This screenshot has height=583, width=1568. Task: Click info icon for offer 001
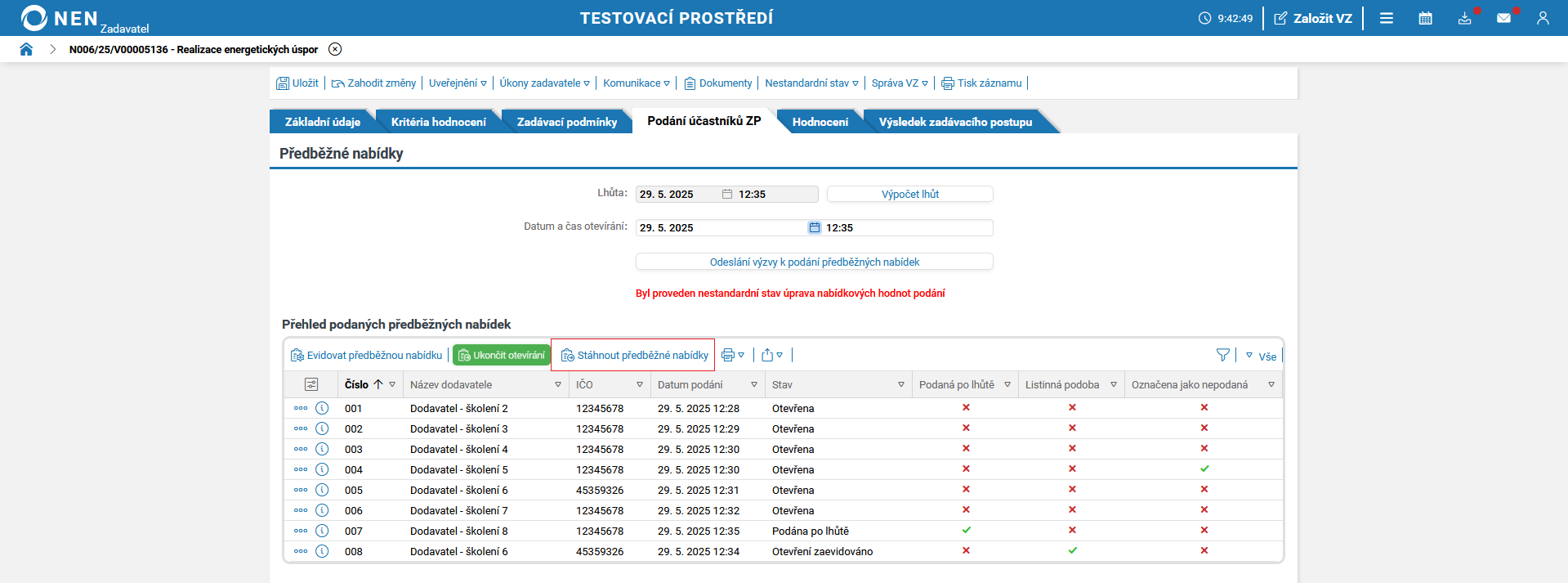point(322,408)
